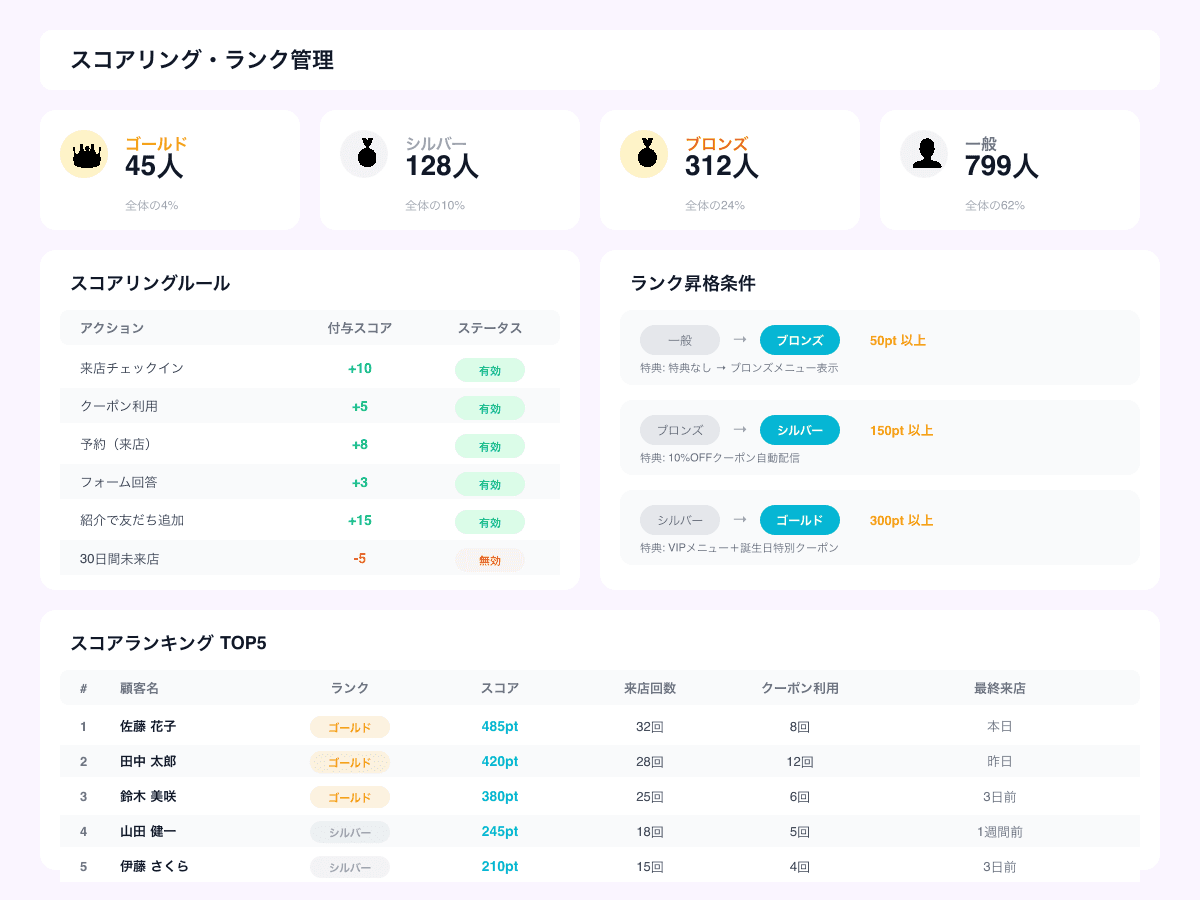The width and height of the screenshot is (1200, 900).
Task: Click the Gold rank crown icon
Action: [x=84, y=155]
